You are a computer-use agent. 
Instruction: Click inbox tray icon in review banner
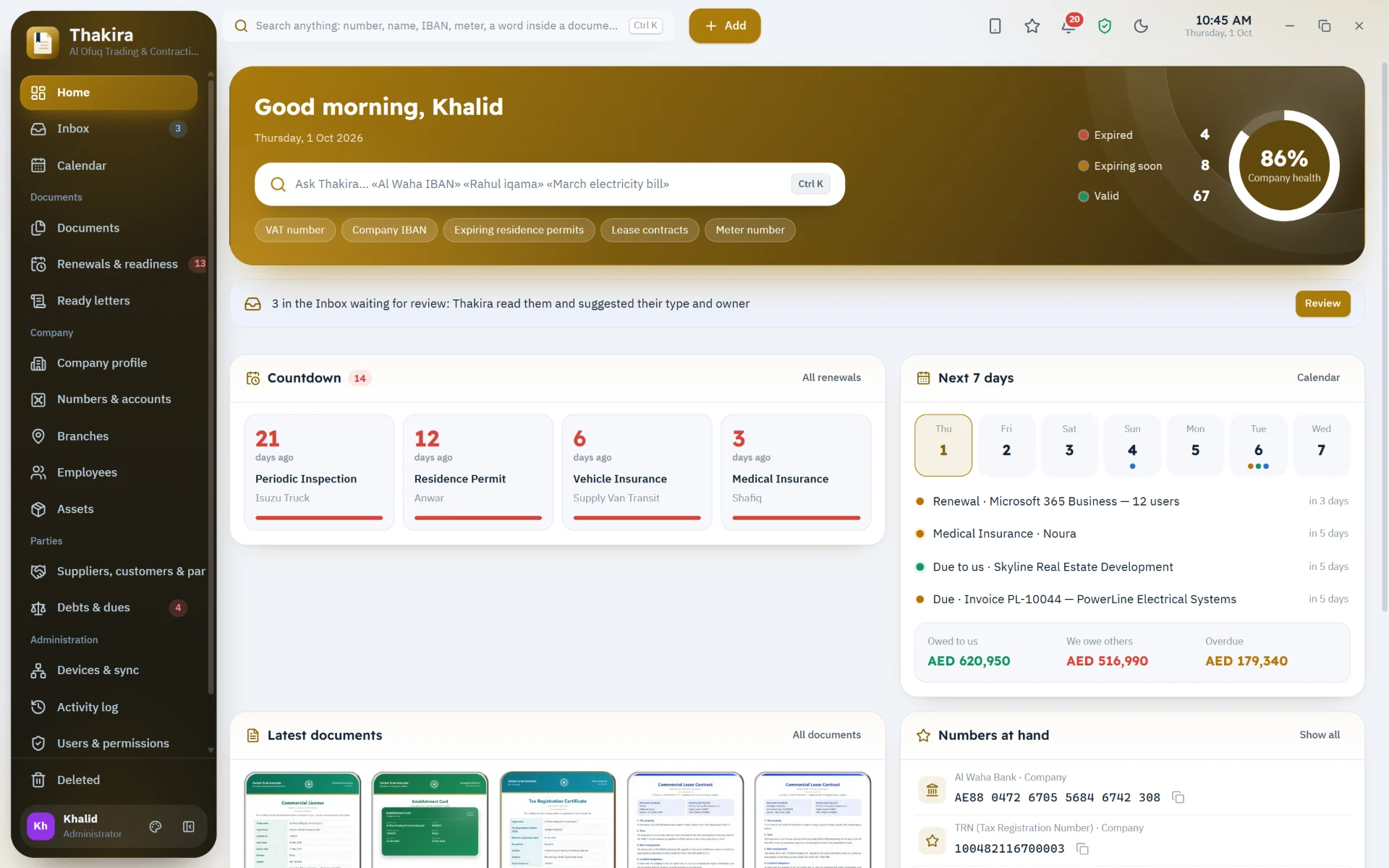(x=252, y=304)
